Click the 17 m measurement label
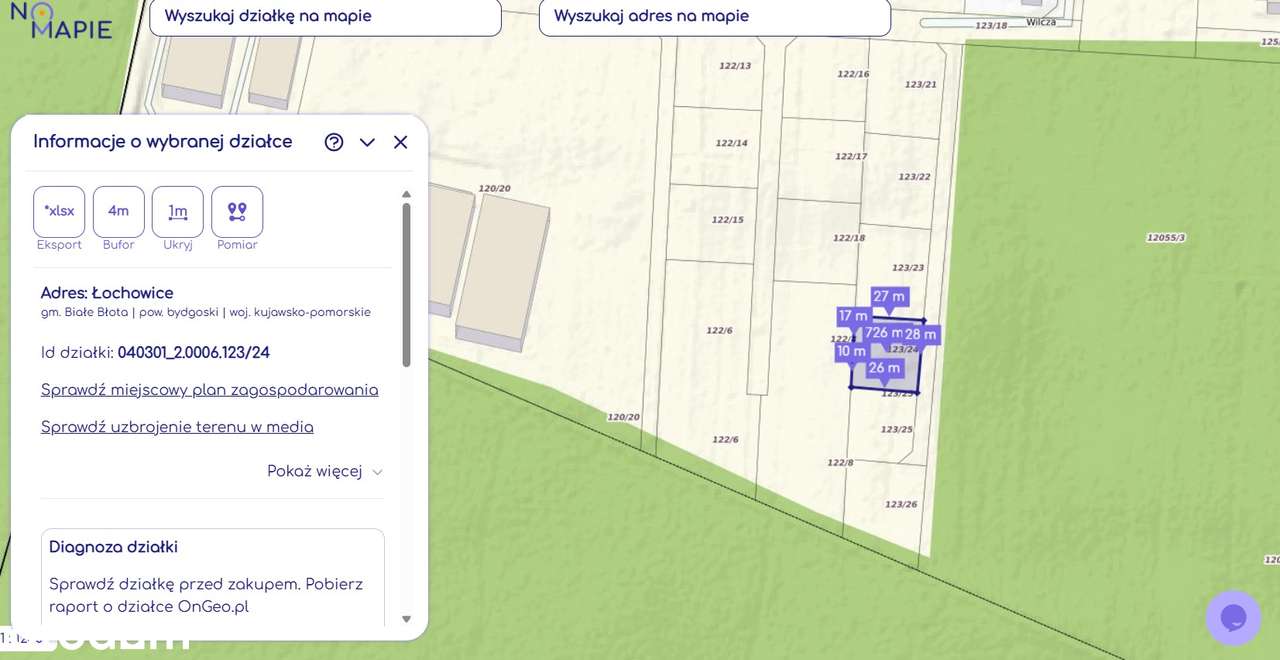 853,316
